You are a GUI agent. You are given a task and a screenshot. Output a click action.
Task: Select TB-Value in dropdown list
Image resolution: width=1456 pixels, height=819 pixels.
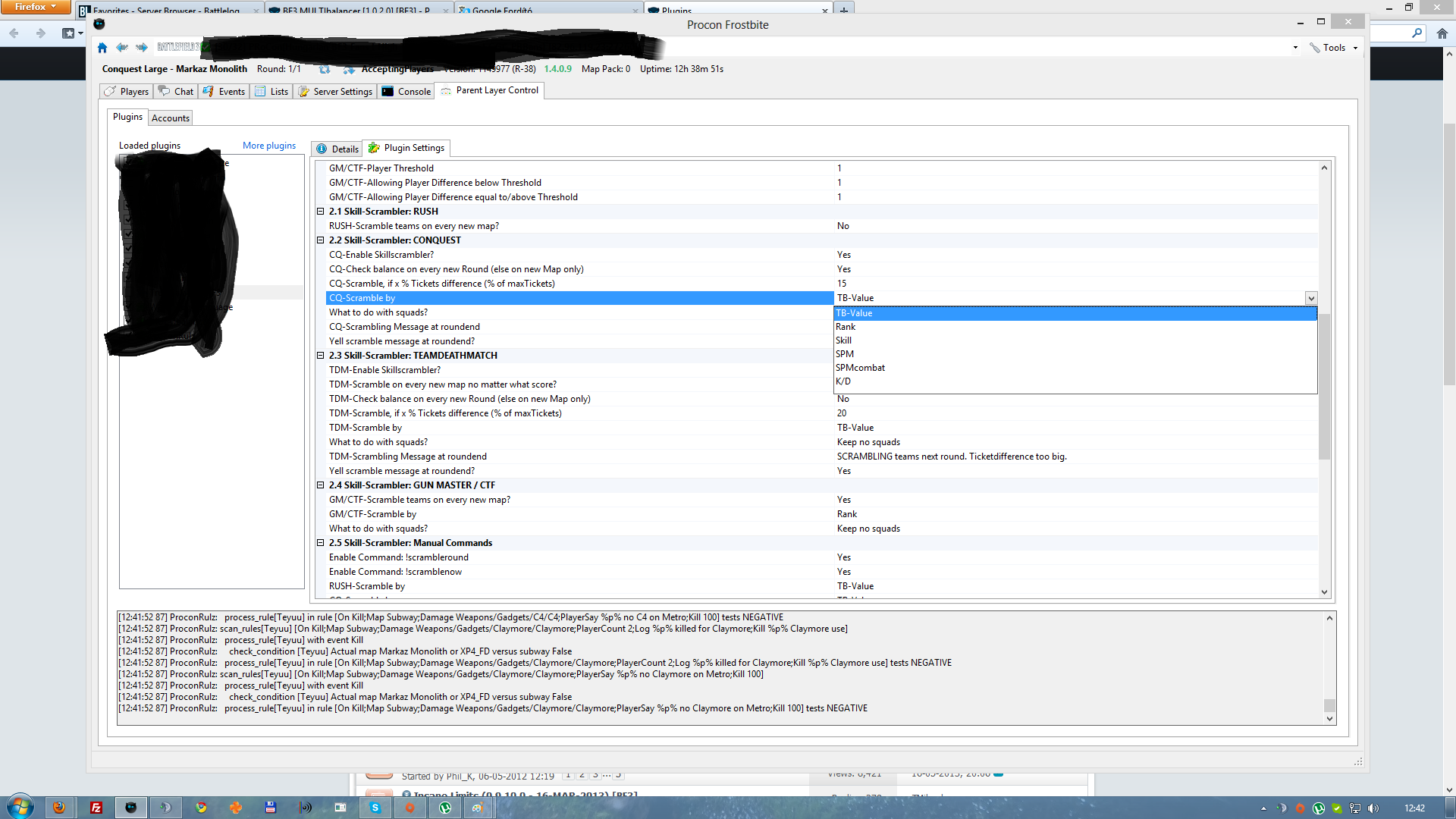[1075, 313]
